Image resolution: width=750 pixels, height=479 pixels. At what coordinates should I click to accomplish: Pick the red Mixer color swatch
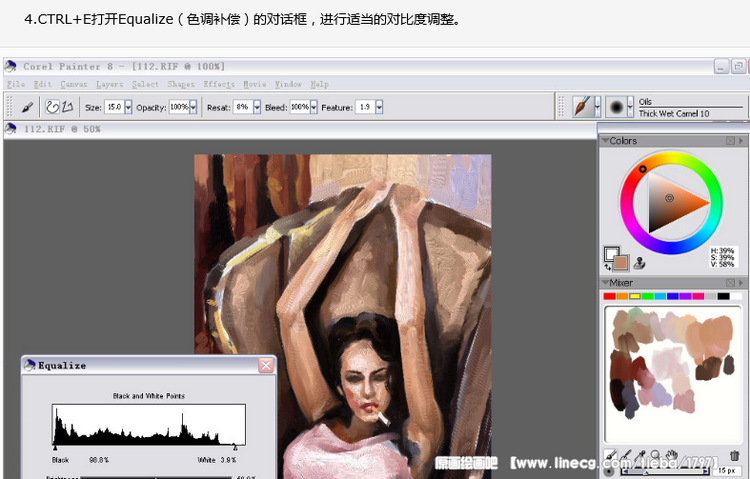609,297
